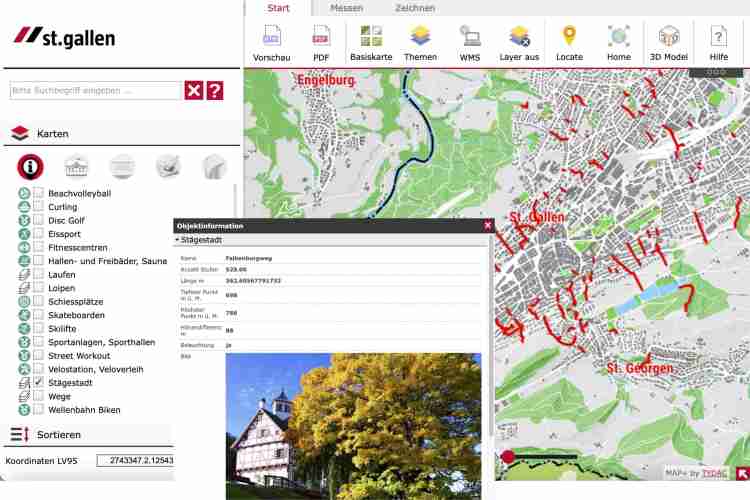Expand the Sortieren section
The image size is (750, 500).
pos(58,434)
